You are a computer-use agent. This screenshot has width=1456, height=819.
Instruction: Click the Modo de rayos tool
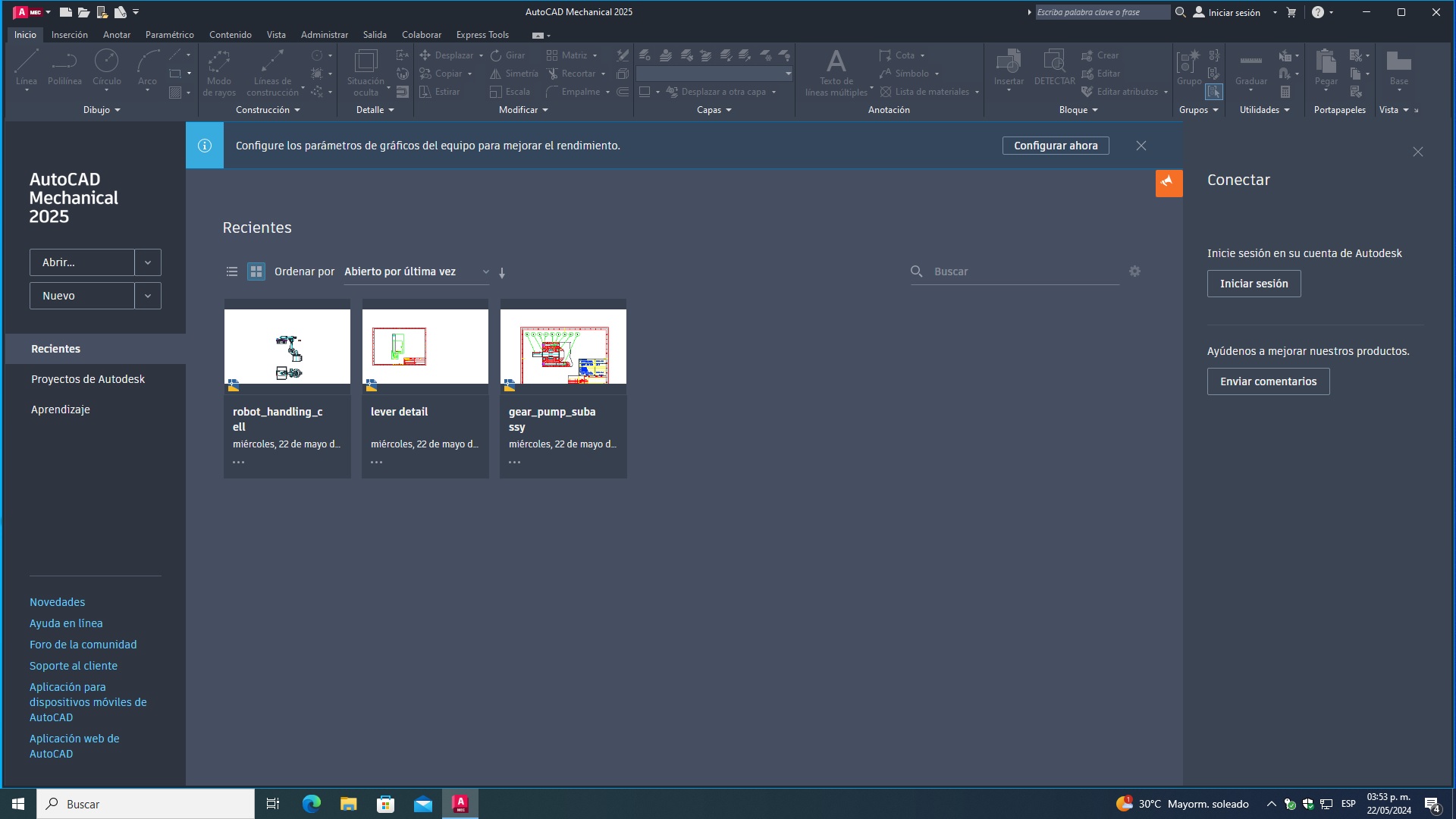tap(219, 73)
